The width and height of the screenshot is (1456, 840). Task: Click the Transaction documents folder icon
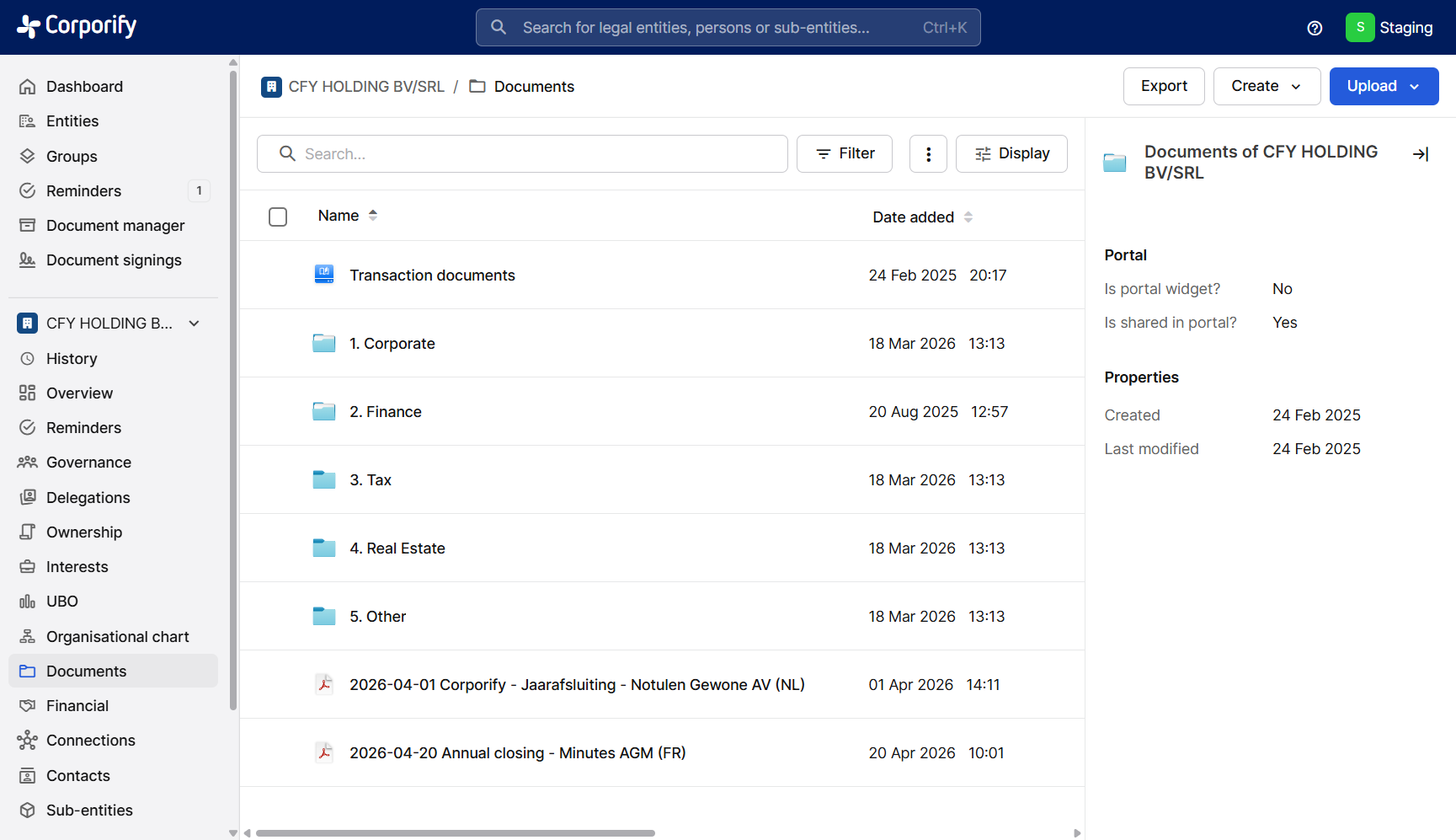tap(324, 275)
